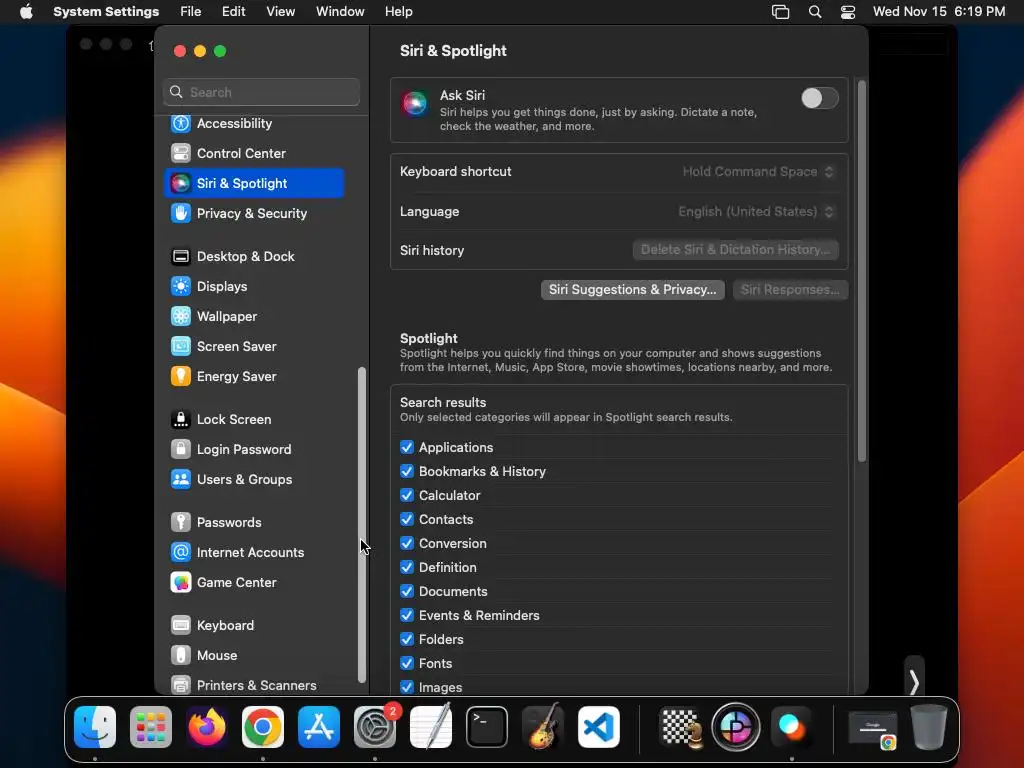Open Finder from the Dock

[x=95, y=727]
